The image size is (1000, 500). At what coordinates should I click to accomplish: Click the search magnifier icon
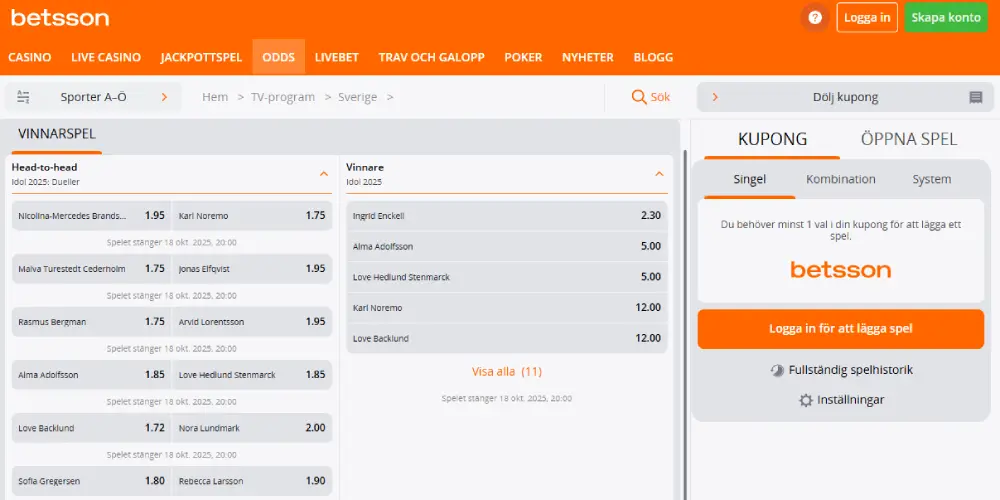pyautogui.click(x=639, y=97)
